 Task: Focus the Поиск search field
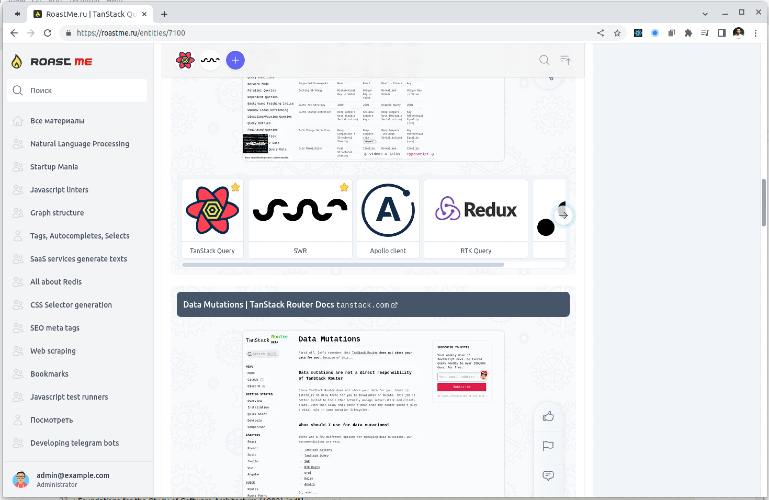tap(77, 90)
